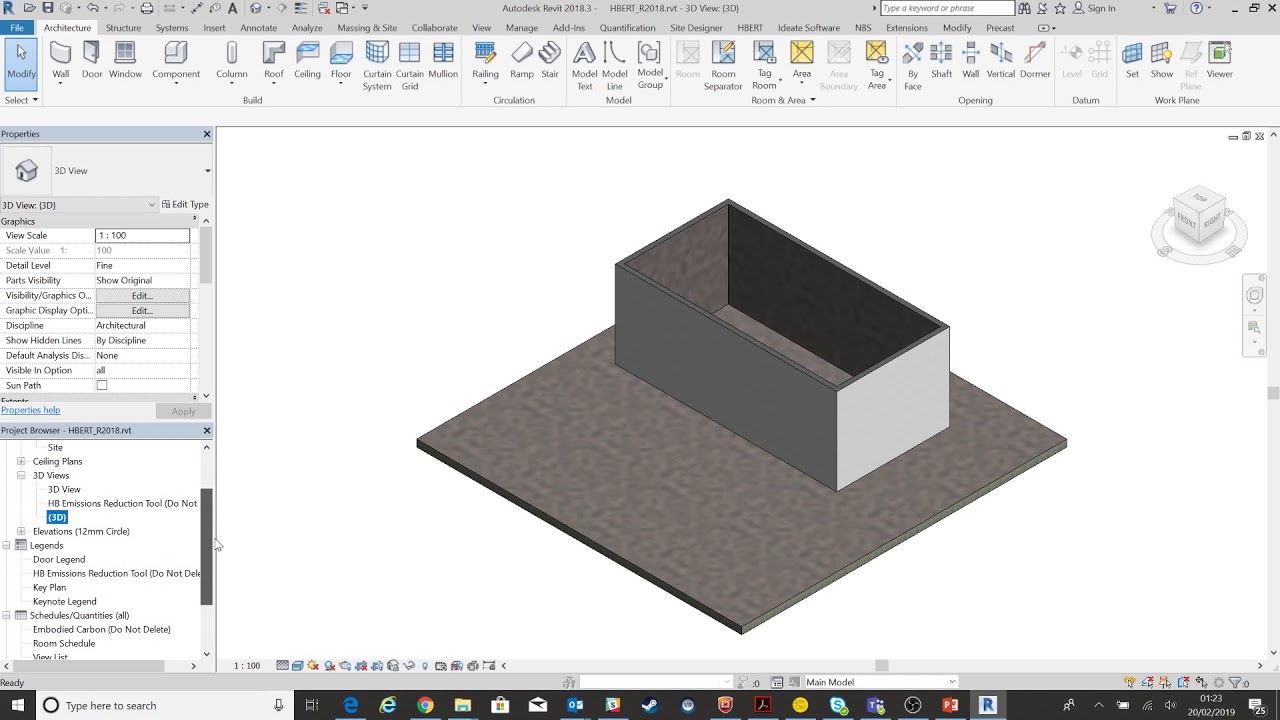
Task: Activate the Shaft opening tool
Action: (x=941, y=60)
